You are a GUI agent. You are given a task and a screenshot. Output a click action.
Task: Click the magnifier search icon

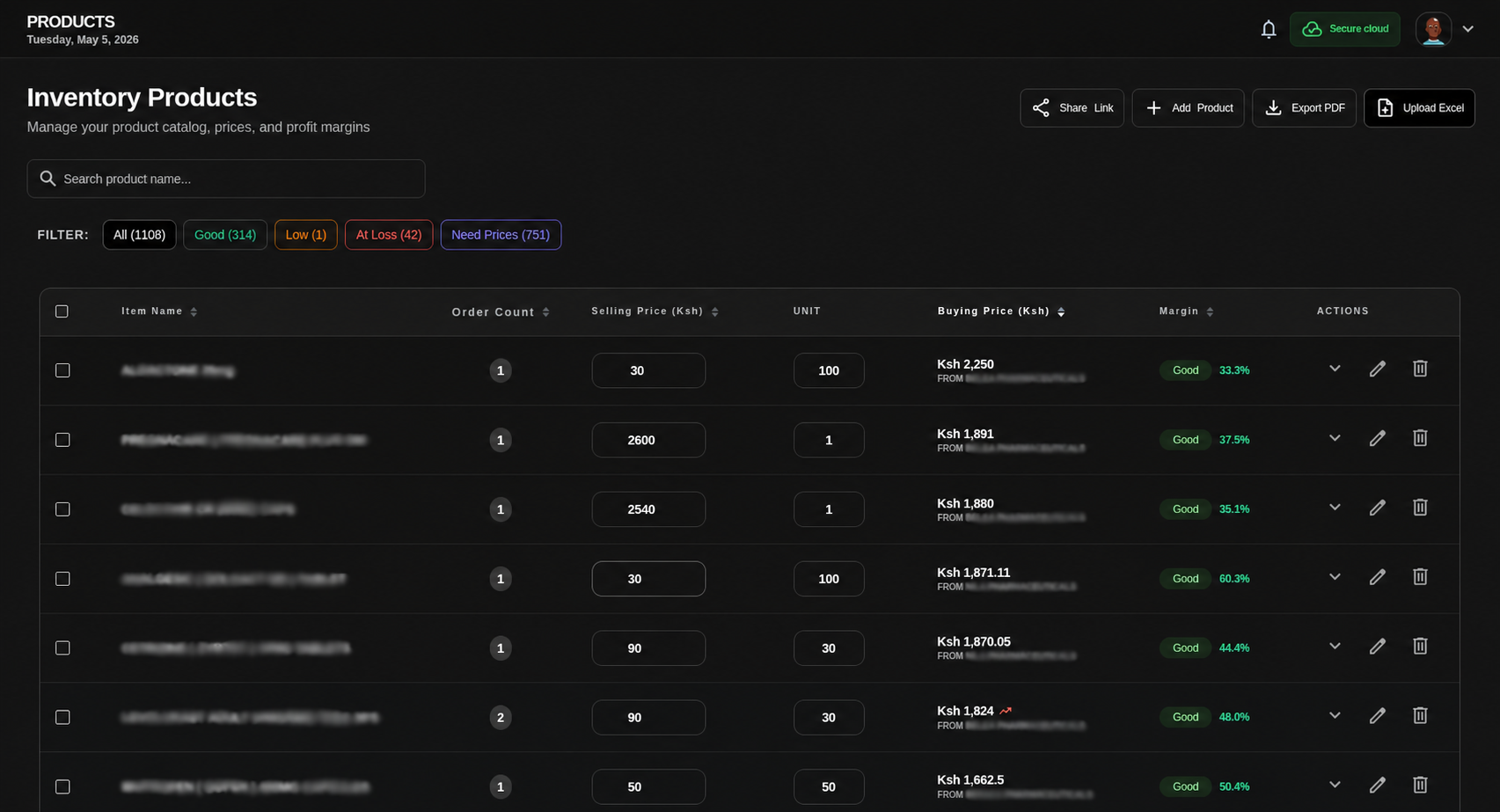pos(48,179)
